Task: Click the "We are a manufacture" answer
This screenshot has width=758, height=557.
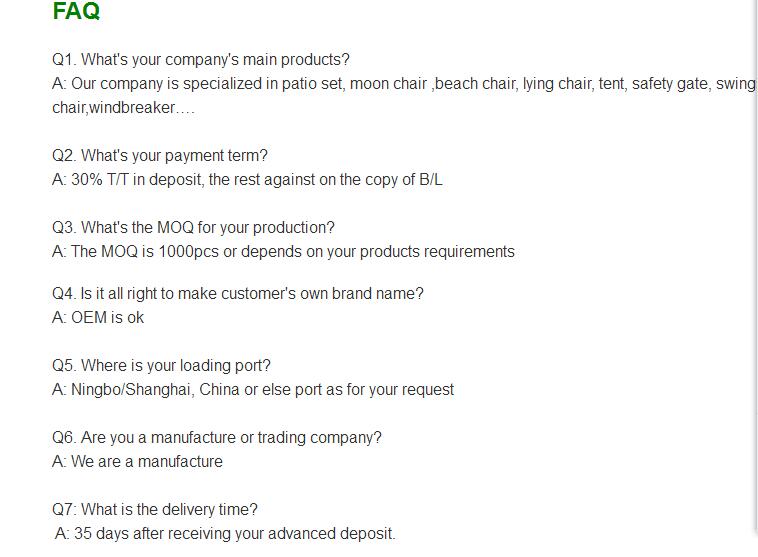Action: point(137,462)
